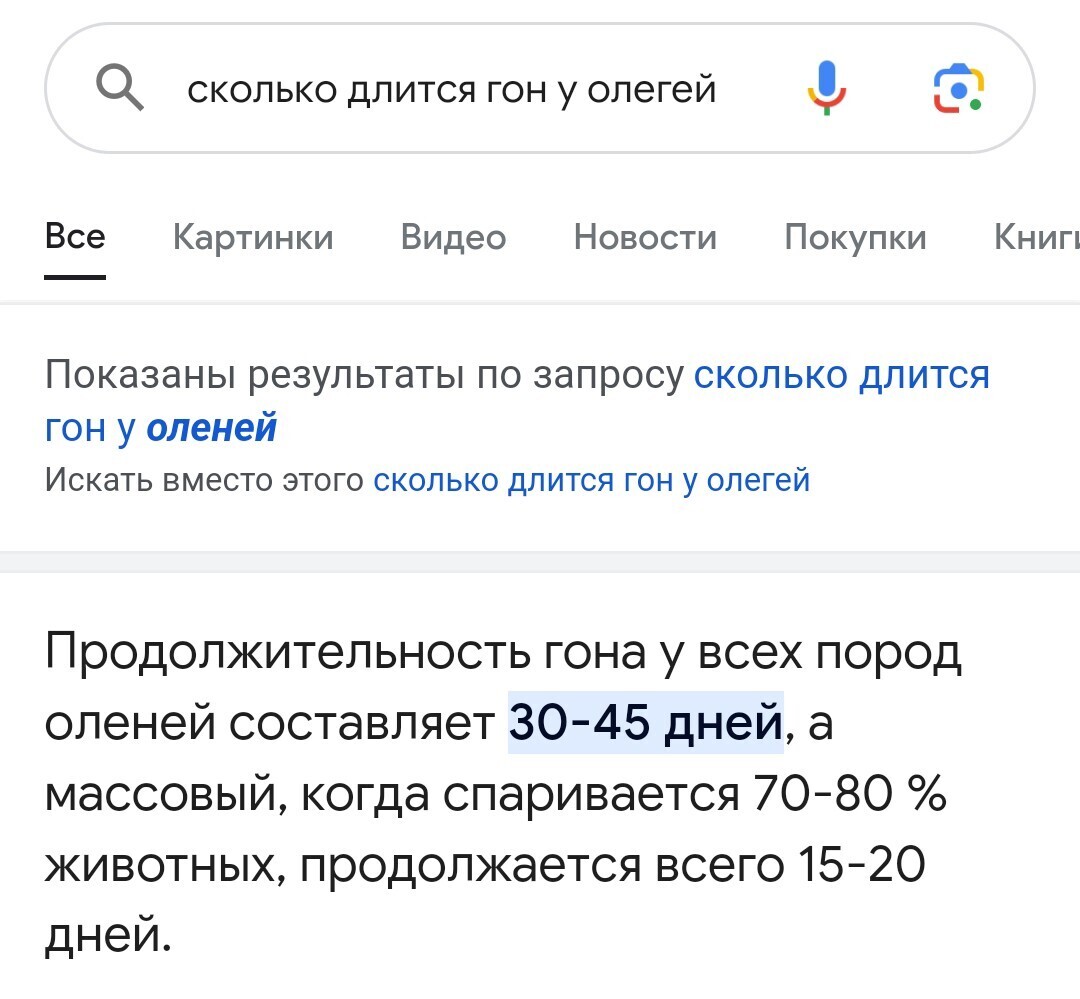This screenshot has width=1080, height=999.
Task: Click the word массовый in the snippet
Action: (164, 795)
